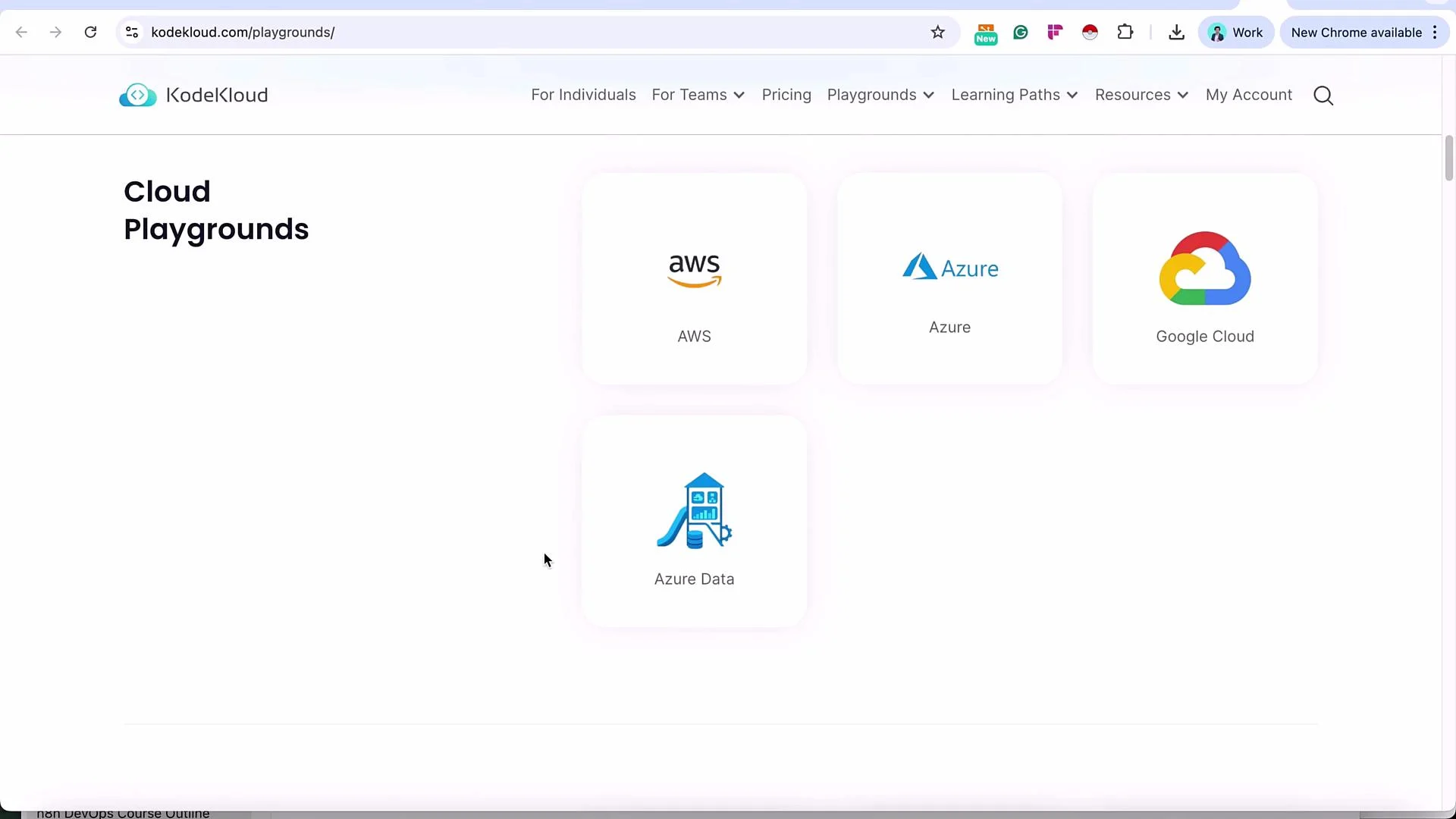Click the page vertical scrollbar thumb
Screen dimensions: 1456x819
(x=1448, y=158)
